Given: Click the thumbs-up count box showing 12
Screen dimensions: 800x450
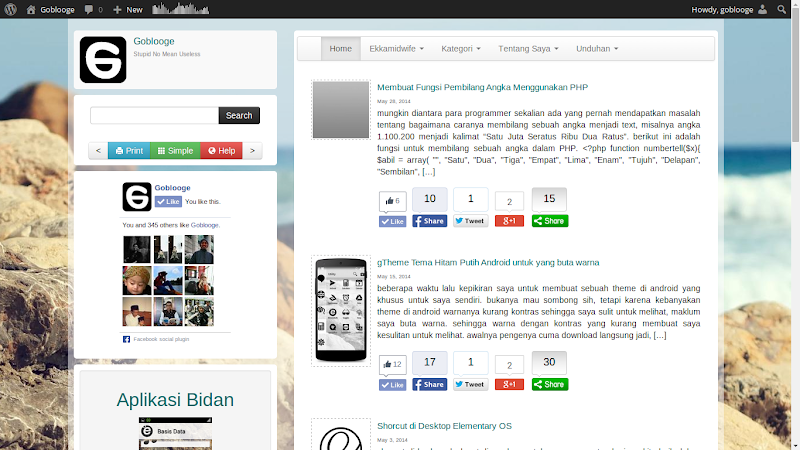Looking at the screenshot, I should pyautogui.click(x=392, y=364).
